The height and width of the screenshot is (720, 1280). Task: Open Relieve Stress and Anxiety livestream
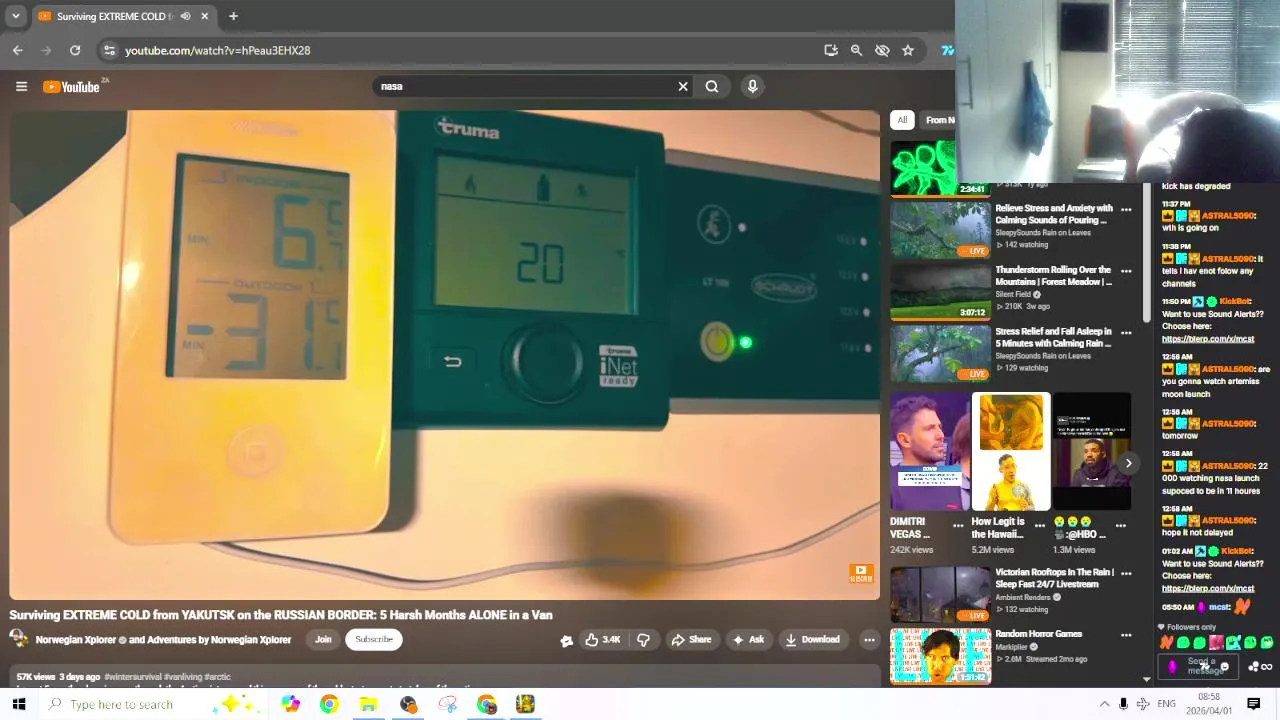pos(1054,214)
